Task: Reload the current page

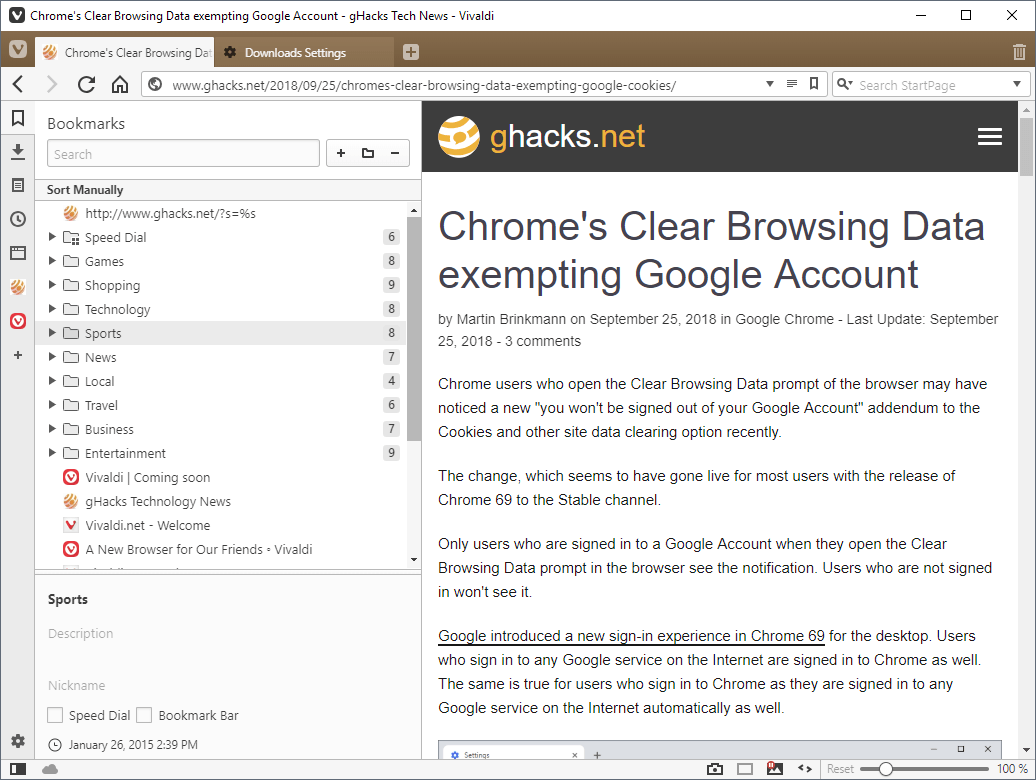Action: 86,85
